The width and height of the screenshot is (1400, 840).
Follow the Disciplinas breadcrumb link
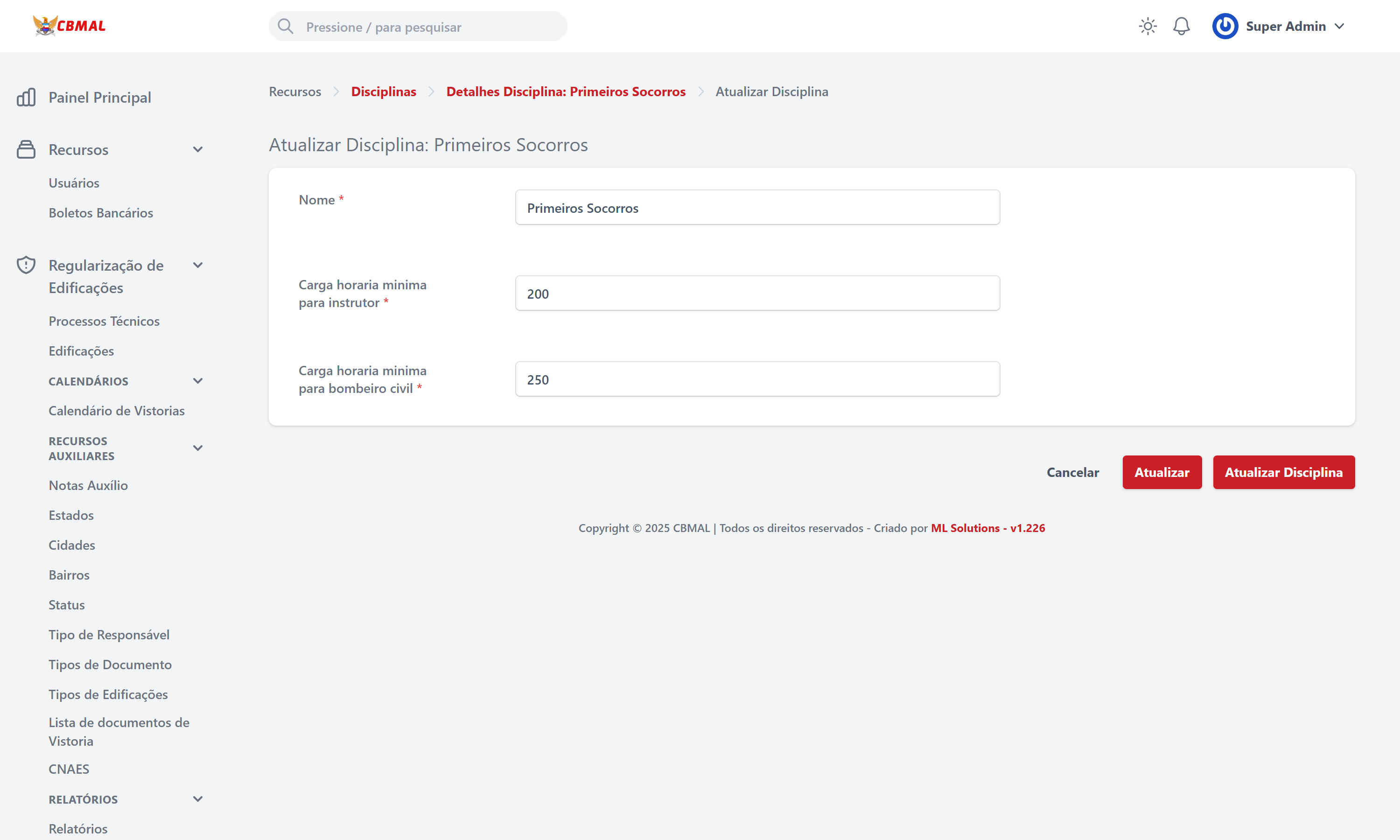click(383, 91)
